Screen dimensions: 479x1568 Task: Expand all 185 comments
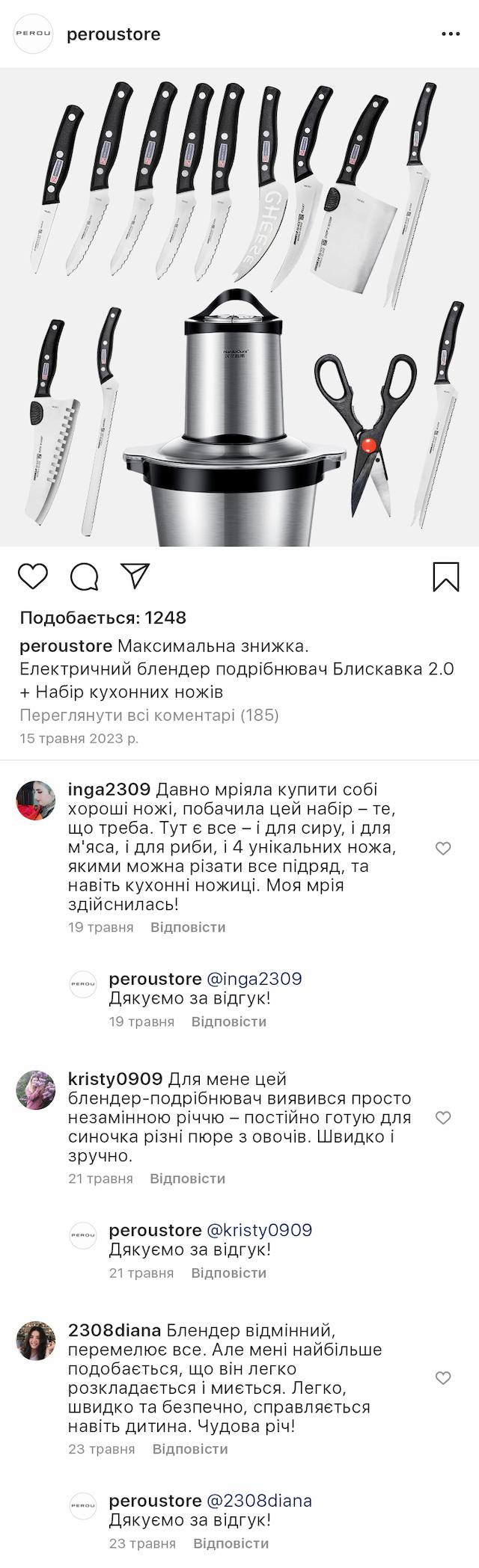[x=149, y=715]
